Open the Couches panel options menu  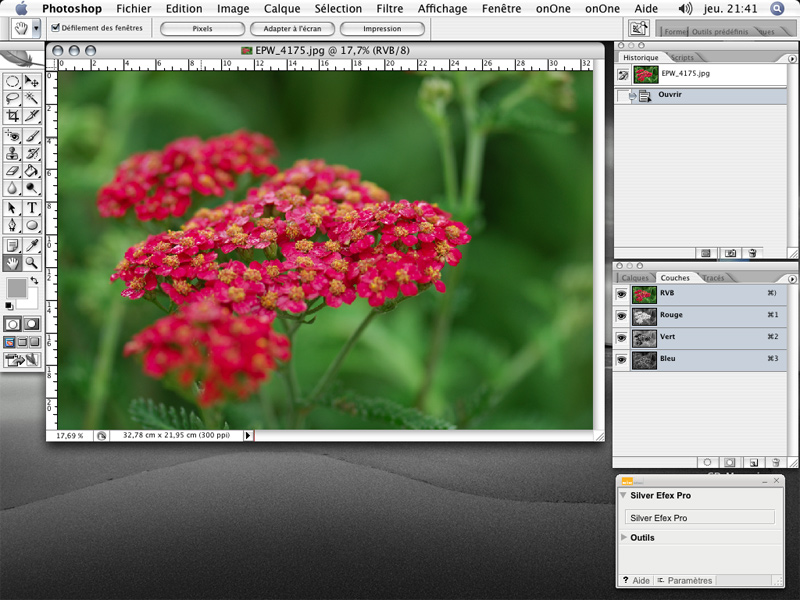[792, 279]
